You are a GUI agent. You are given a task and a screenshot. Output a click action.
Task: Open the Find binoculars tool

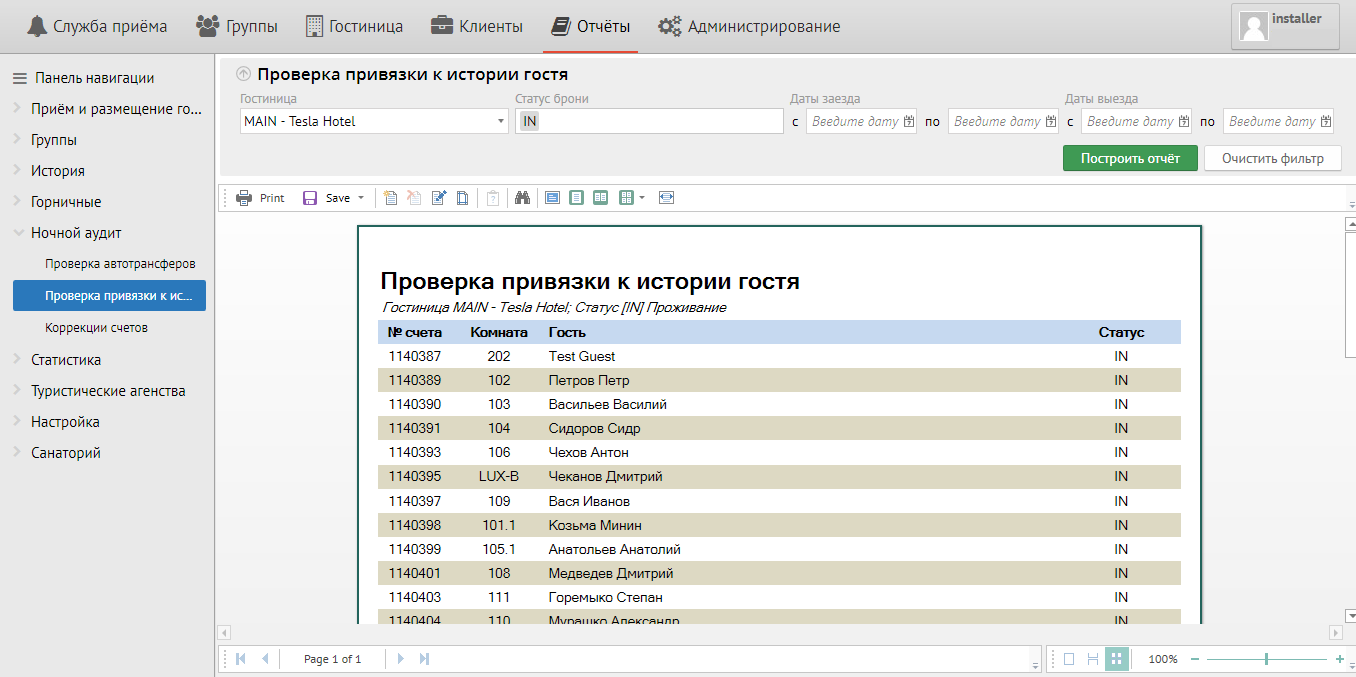click(522, 198)
